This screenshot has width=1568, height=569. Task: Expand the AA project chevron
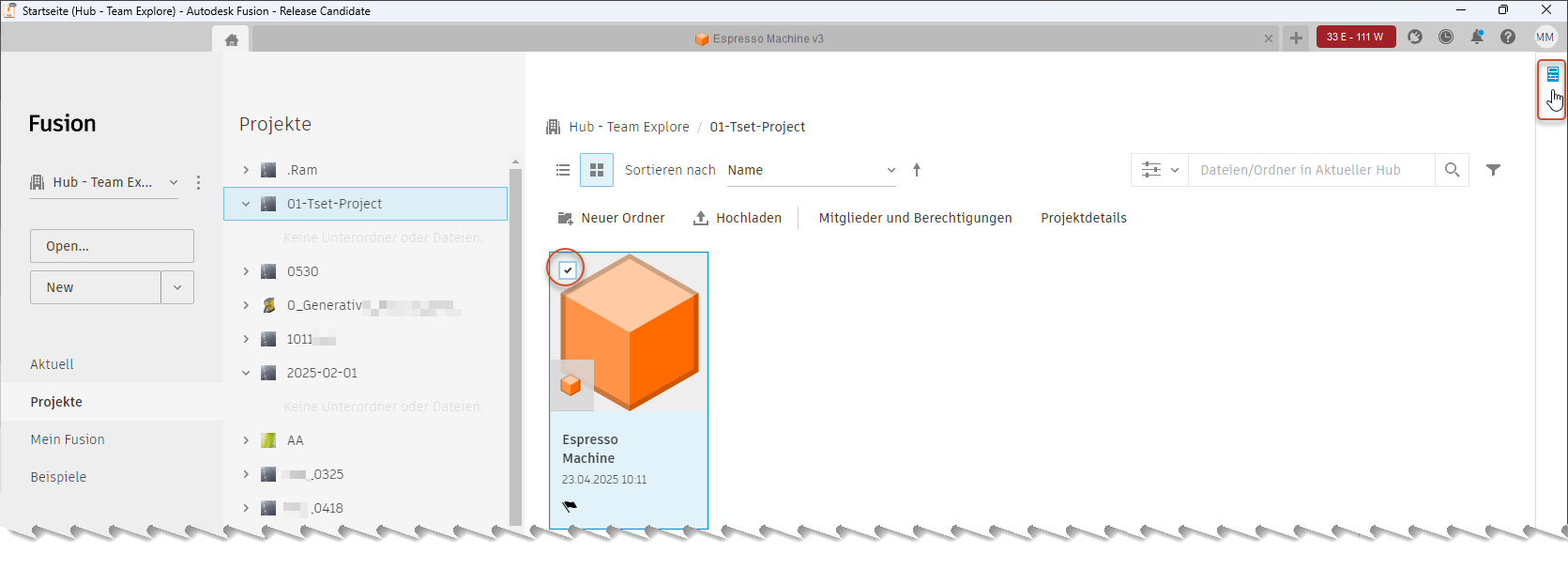pyautogui.click(x=246, y=440)
